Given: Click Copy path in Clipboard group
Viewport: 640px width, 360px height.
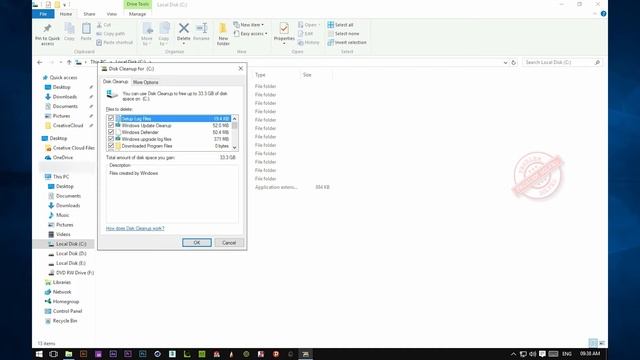Looking at the screenshot, I should [111, 33].
